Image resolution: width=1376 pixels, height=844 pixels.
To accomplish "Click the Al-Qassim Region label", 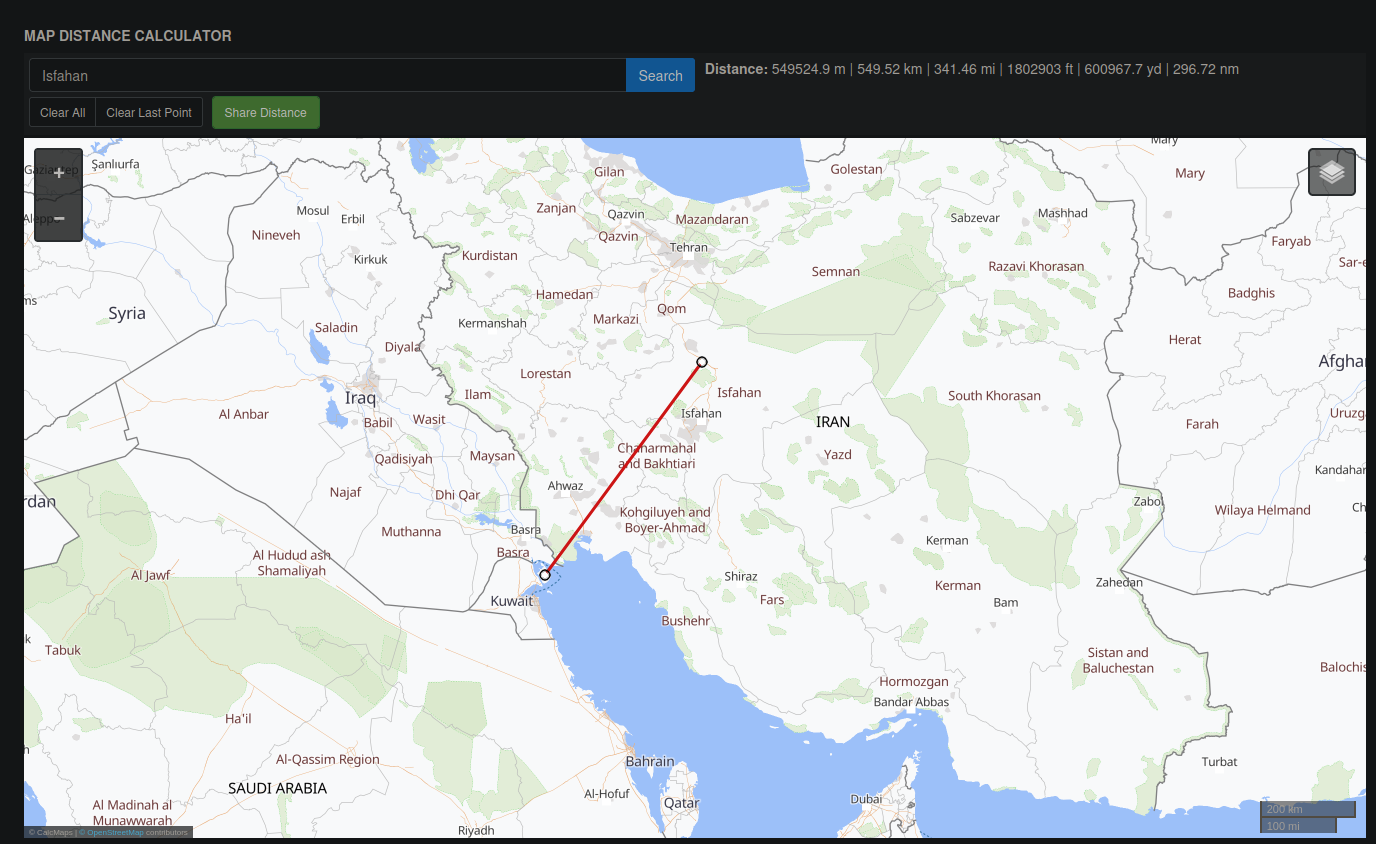I will coord(328,759).
